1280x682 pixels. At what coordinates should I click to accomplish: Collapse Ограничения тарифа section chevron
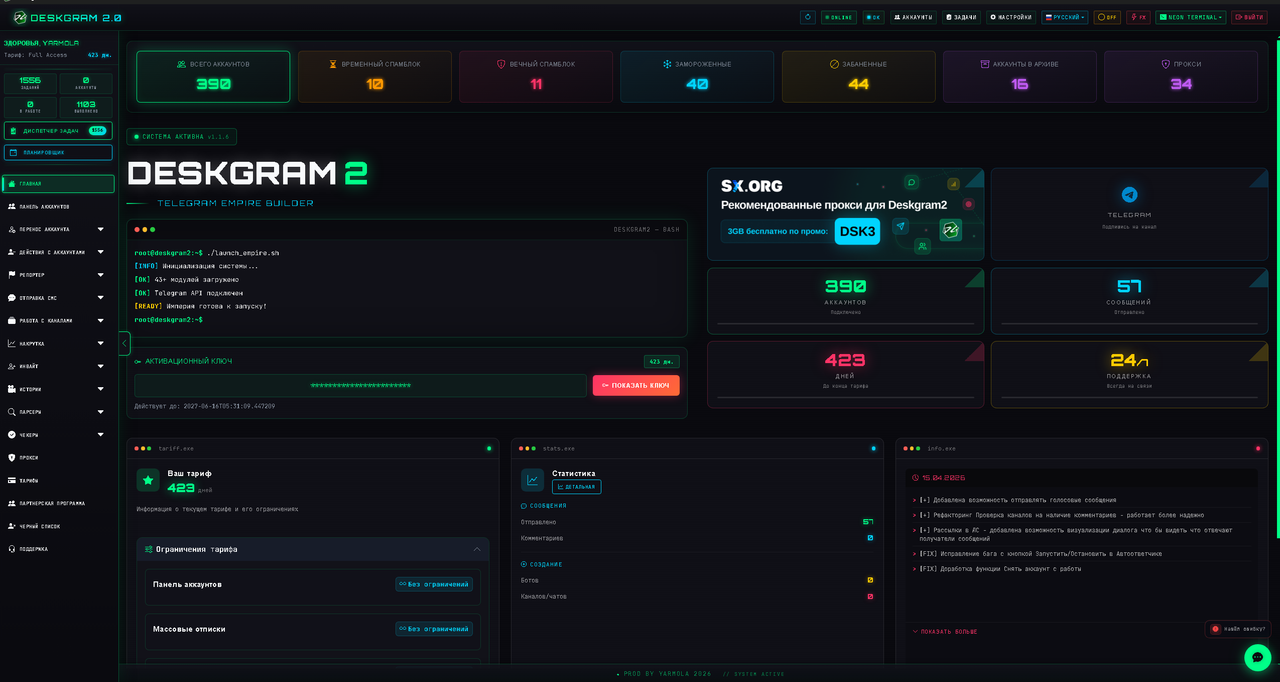coord(477,549)
